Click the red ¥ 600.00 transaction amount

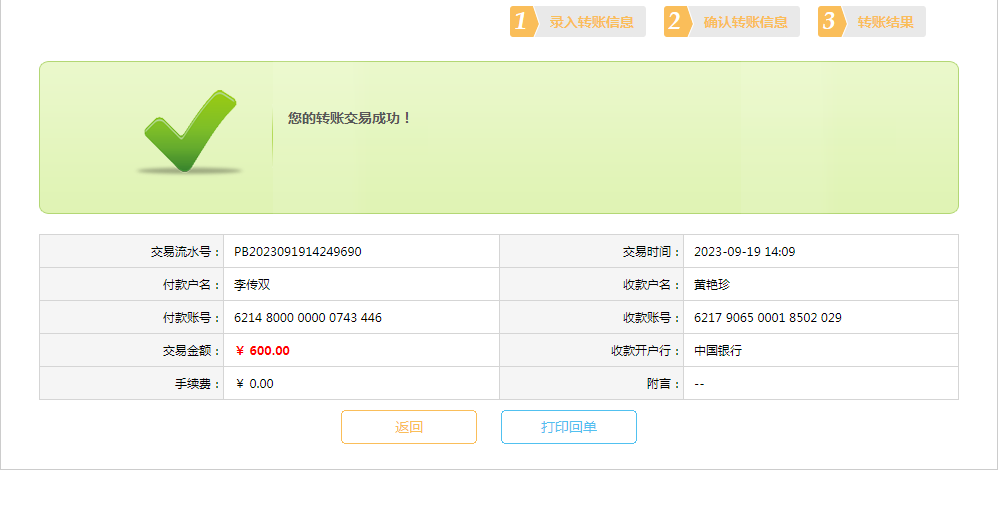pos(263,351)
